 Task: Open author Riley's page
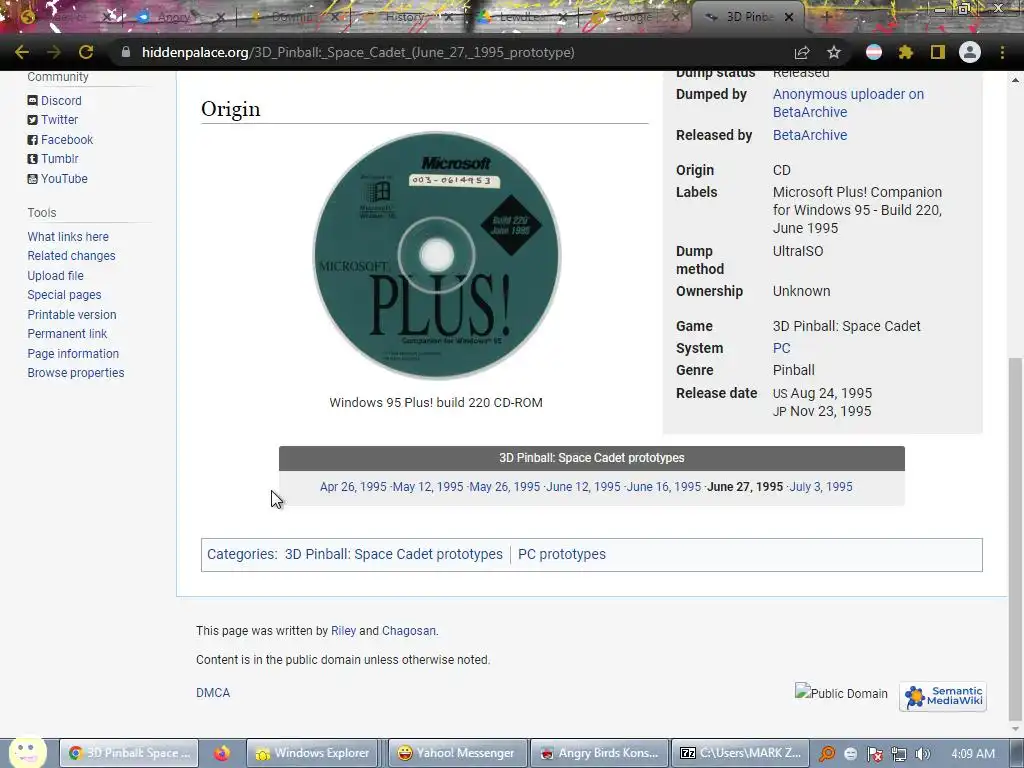[344, 631]
